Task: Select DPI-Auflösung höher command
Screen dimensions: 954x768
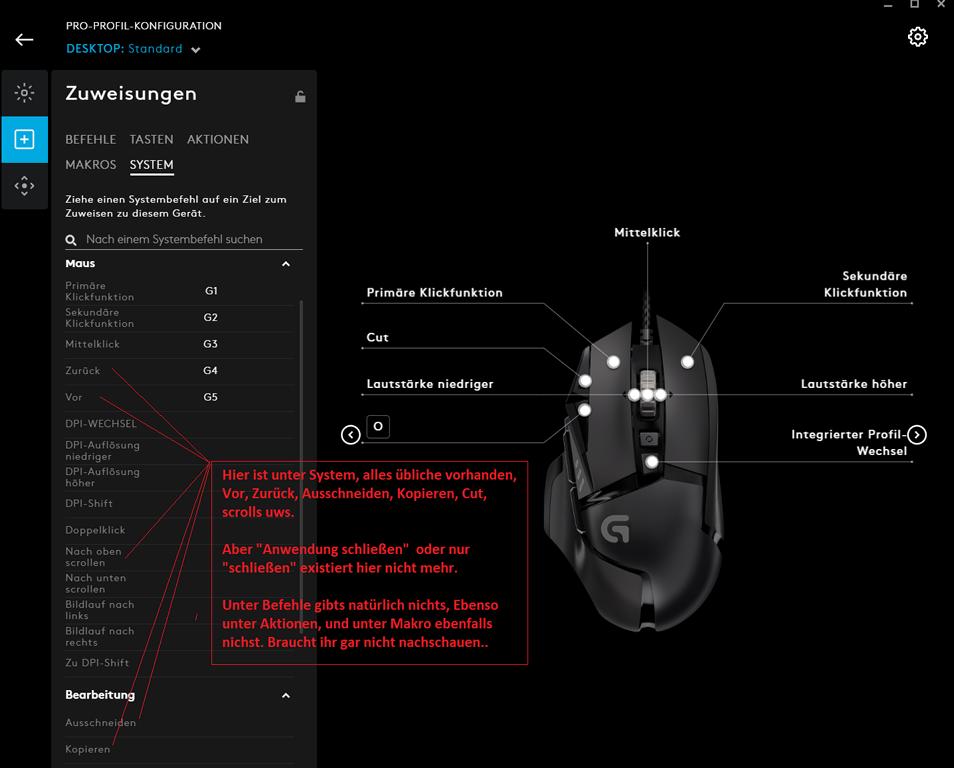Action: point(102,477)
